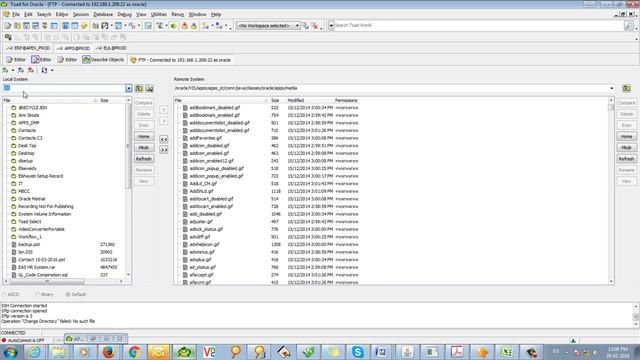Select the Toad Select local folder
The width and height of the screenshot is (640, 360).
[x=29, y=222]
